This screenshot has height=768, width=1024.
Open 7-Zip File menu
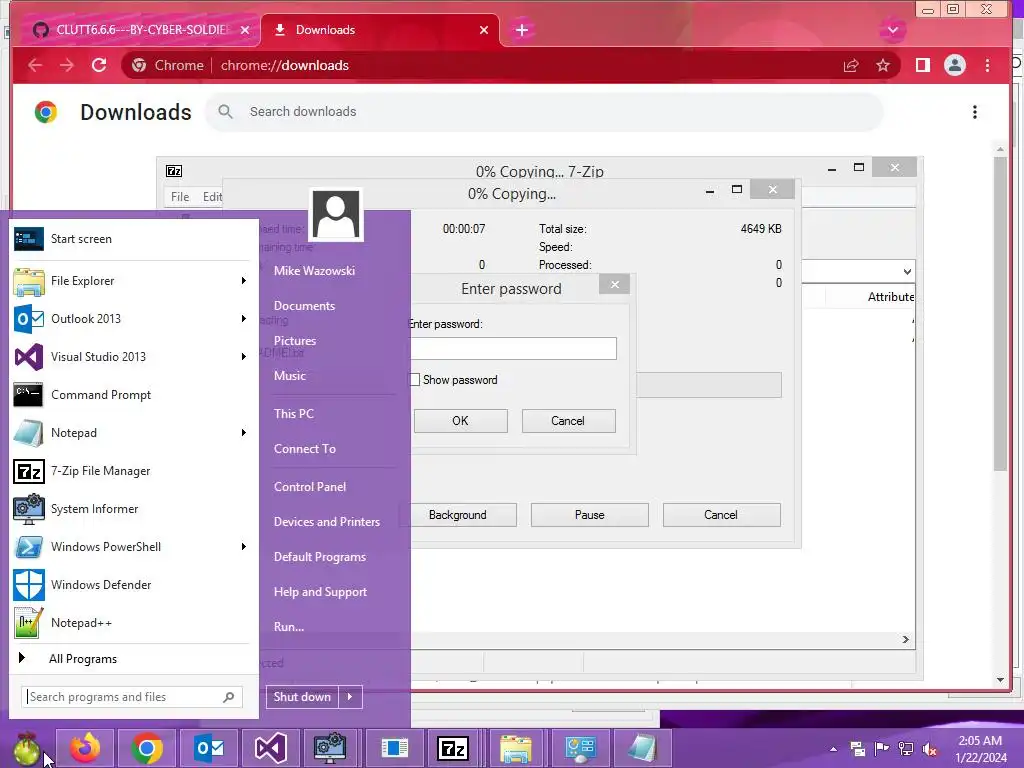pyautogui.click(x=180, y=197)
